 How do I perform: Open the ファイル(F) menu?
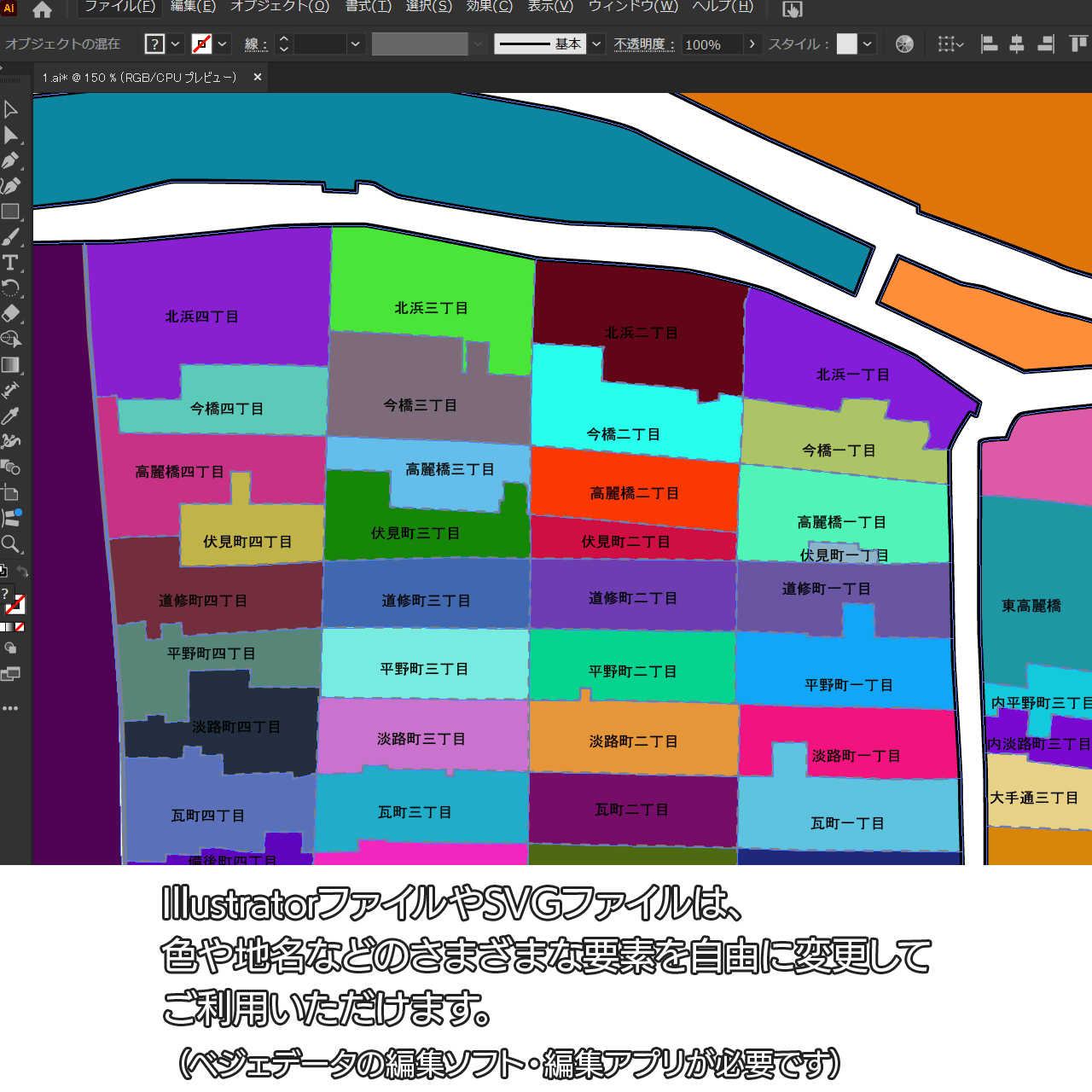pos(119,7)
